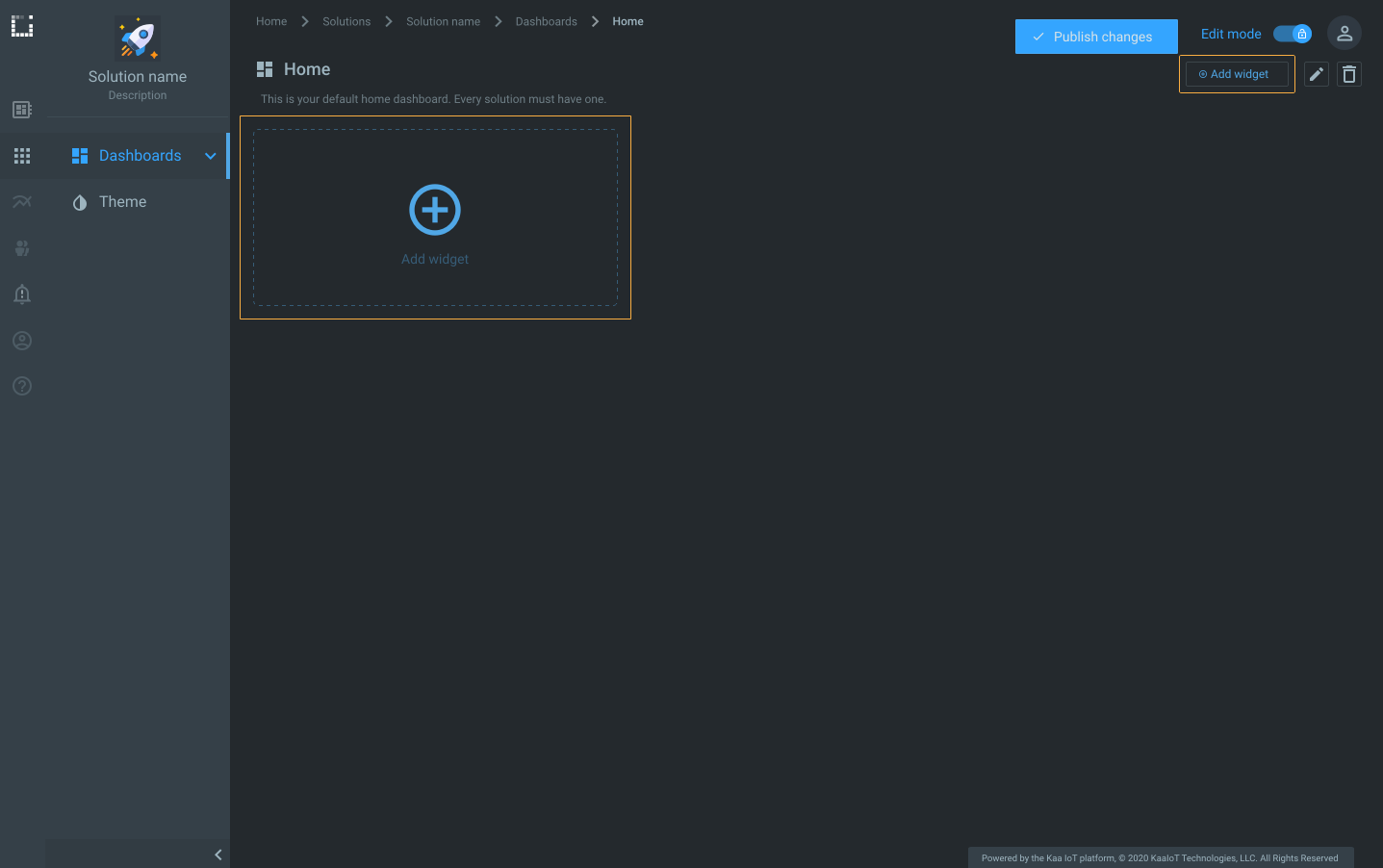This screenshot has height=868, width=1383.
Task: Delete dashboard using the trash icon
Action: tap(1349, 74)
